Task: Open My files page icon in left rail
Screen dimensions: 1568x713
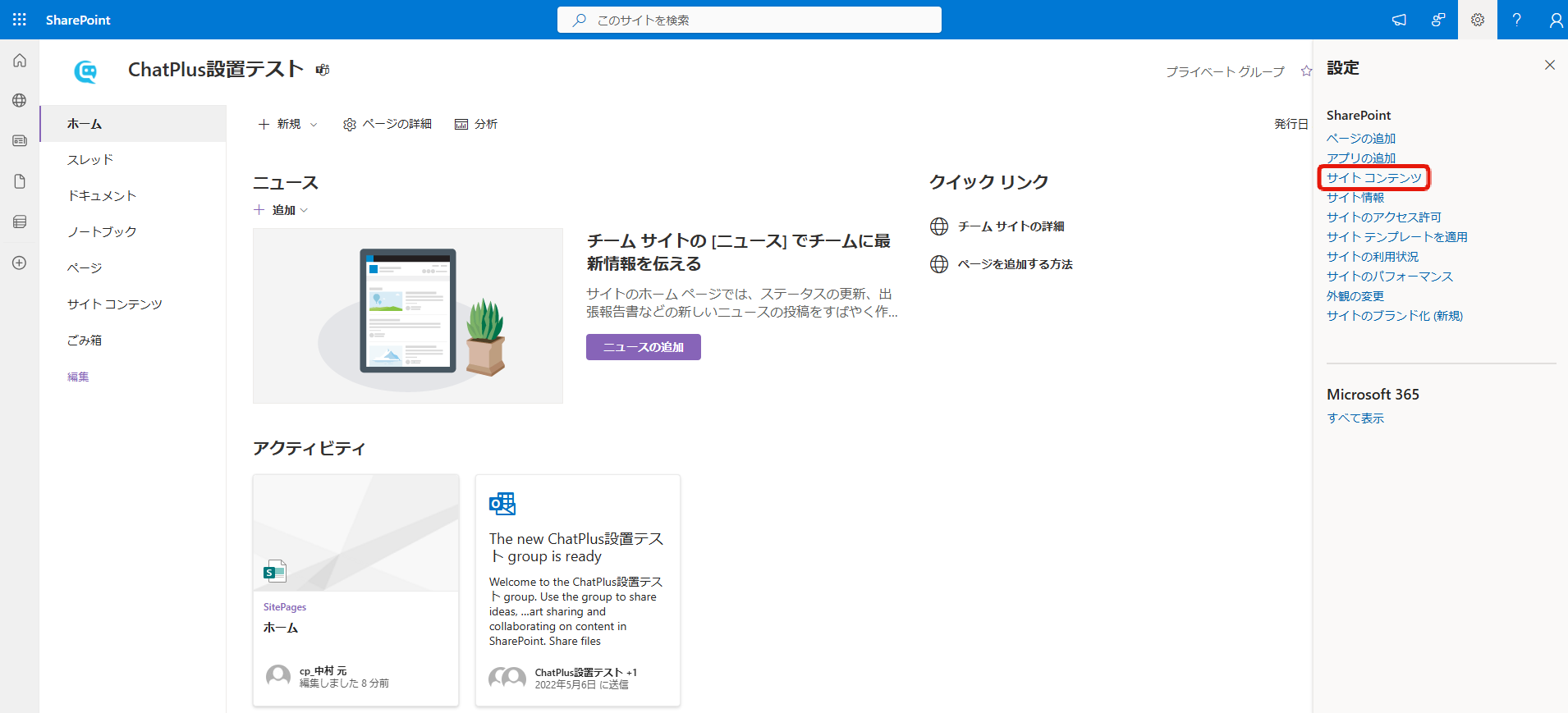Action: pos(20,181)
